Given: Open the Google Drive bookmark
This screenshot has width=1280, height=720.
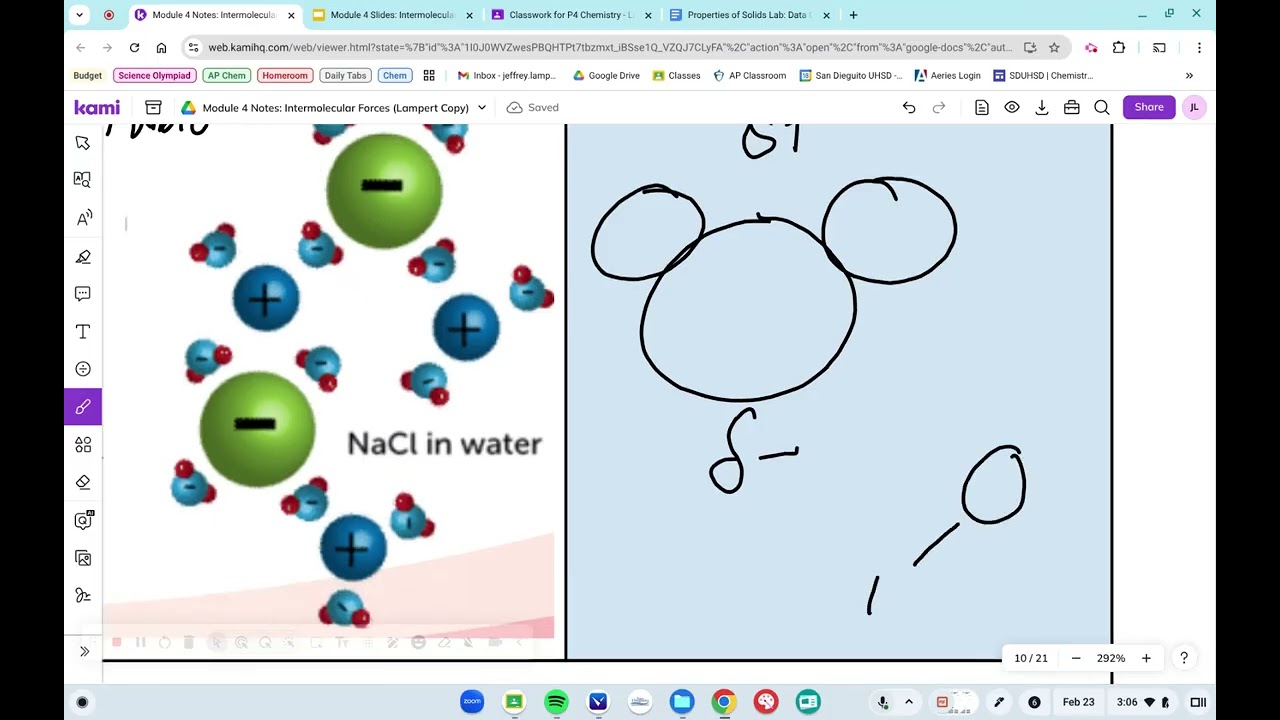Looking at the screenshot, I should 606,75.
